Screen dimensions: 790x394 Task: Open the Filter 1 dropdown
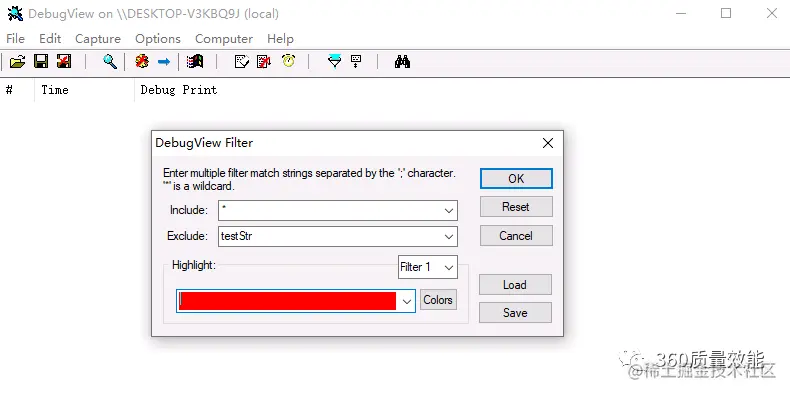click(428, 267)
